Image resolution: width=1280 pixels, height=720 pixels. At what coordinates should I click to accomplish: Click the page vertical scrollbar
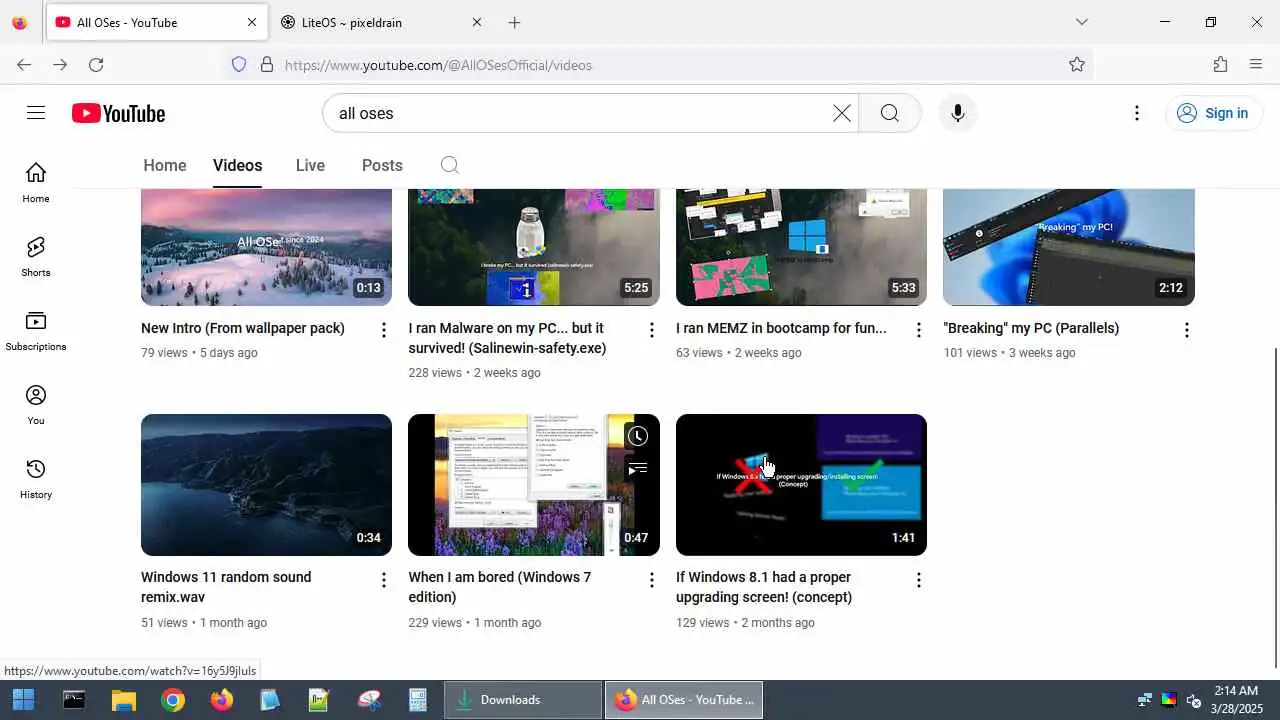point(1274,507)
